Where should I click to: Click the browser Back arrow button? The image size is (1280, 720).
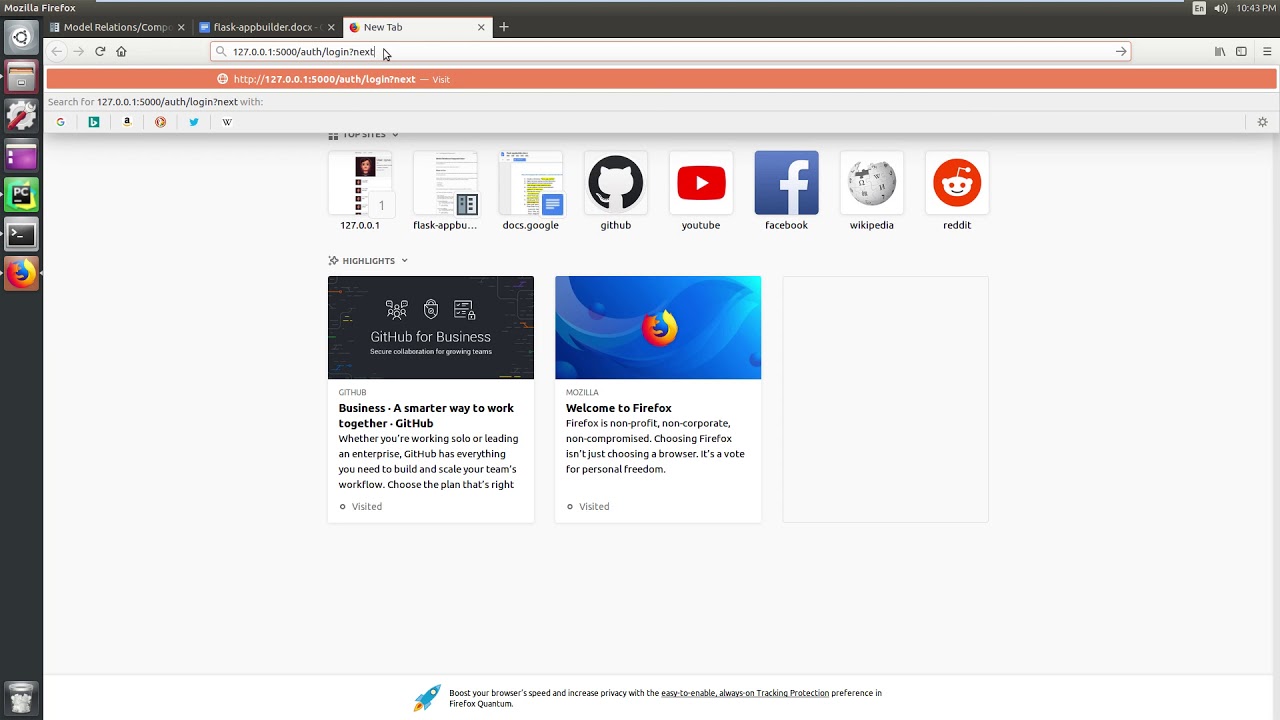coord(57,51)
